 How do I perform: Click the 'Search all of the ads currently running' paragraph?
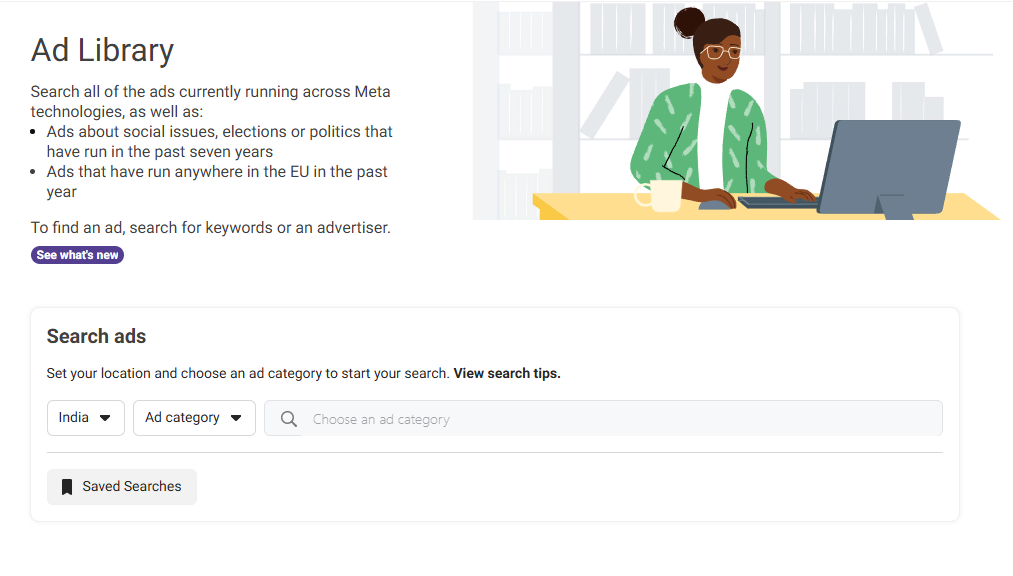coord(211,101)
